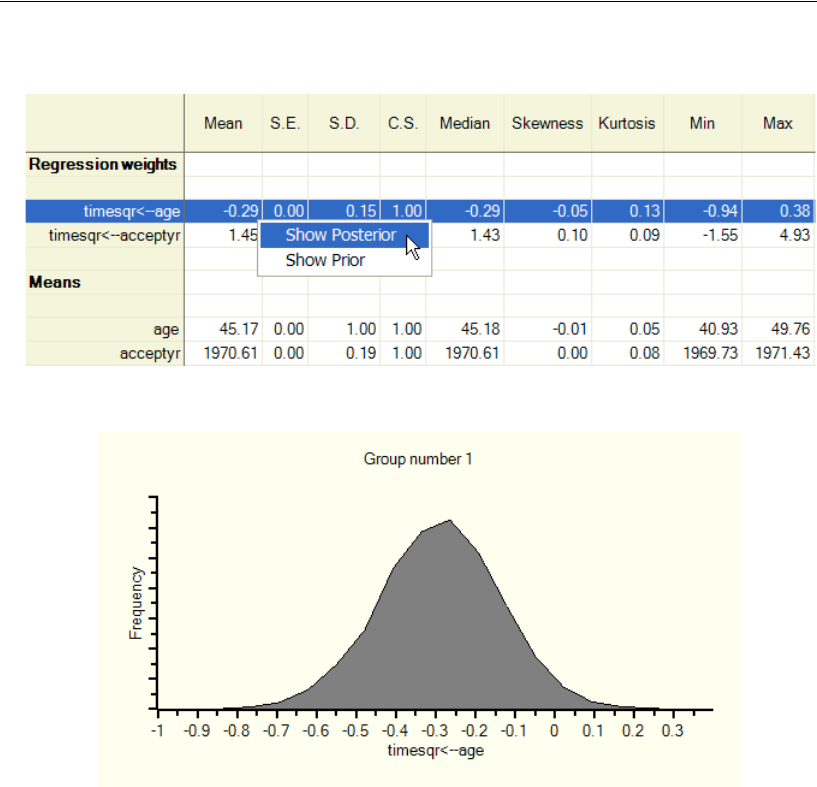Click the Max value 1971.43 for acceptyr

783,353
